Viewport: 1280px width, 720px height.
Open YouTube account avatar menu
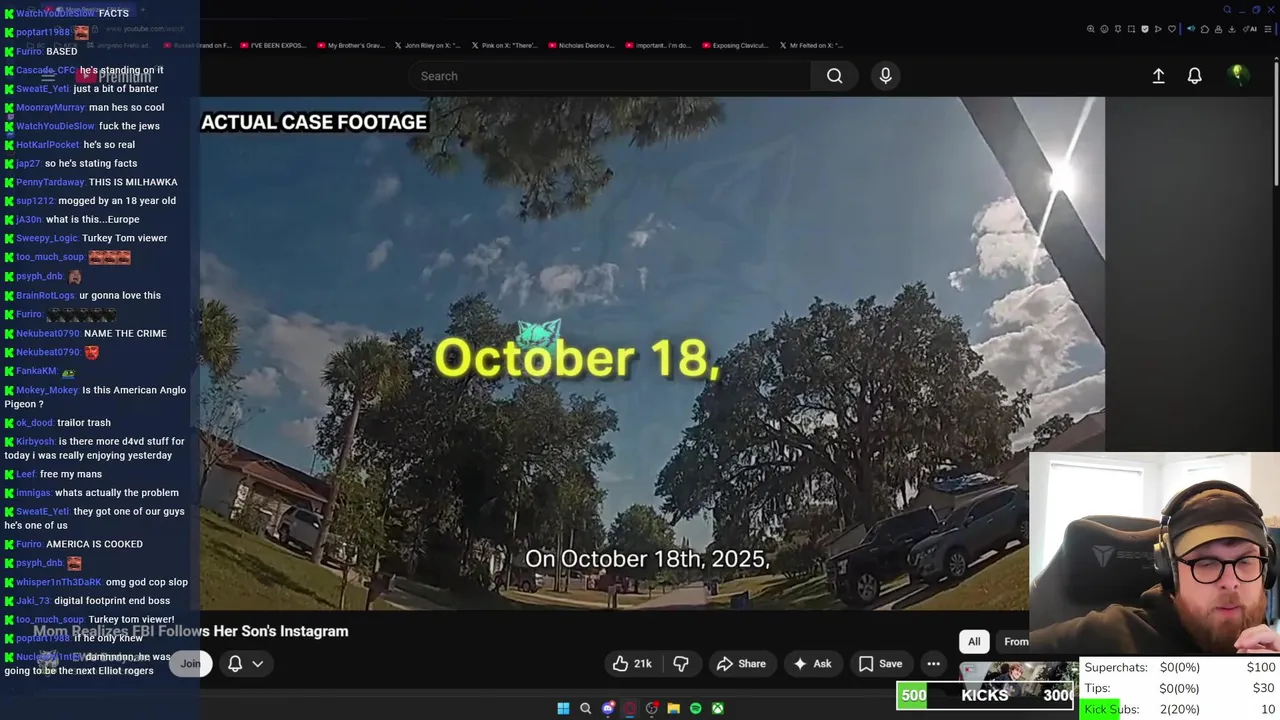pyautogui.click(x=1237, y=75)
